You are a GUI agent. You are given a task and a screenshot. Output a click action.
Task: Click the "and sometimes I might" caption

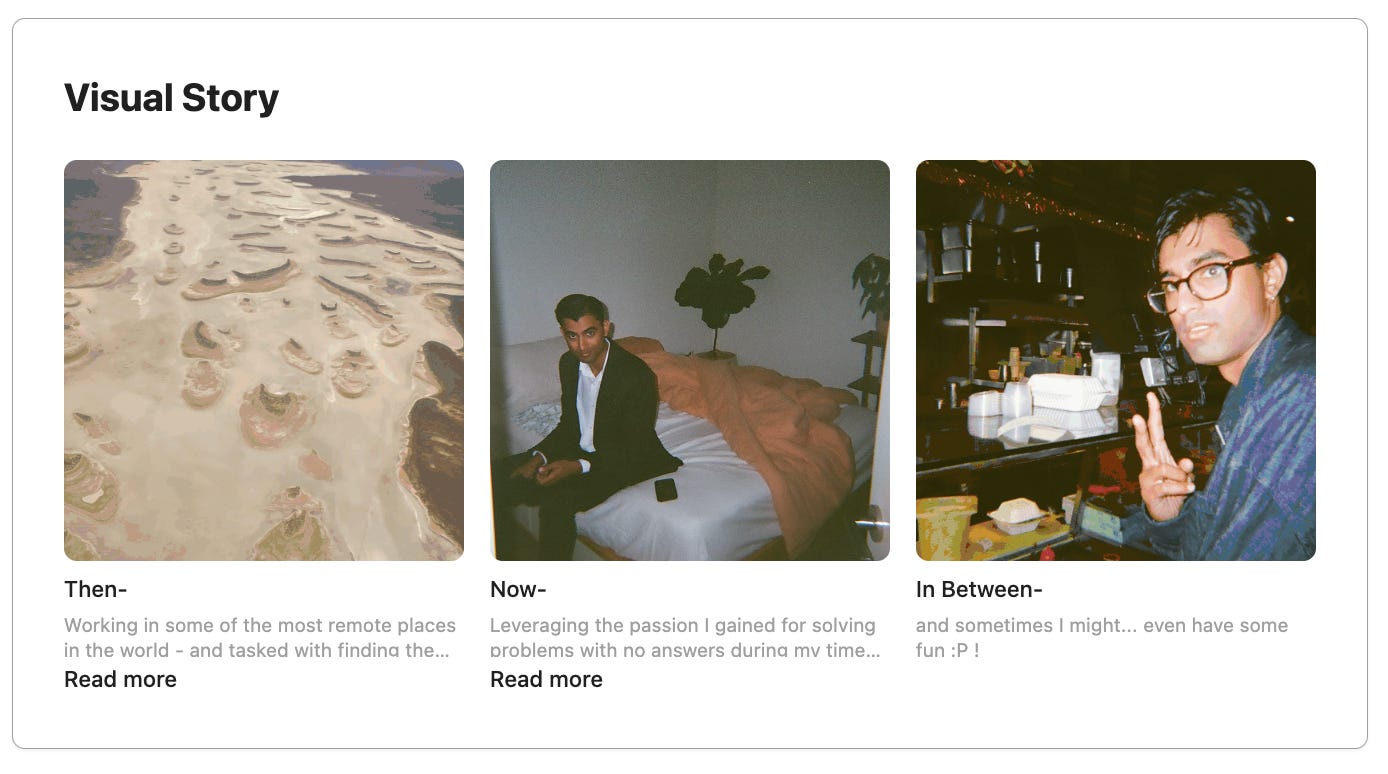[1102, 637]
